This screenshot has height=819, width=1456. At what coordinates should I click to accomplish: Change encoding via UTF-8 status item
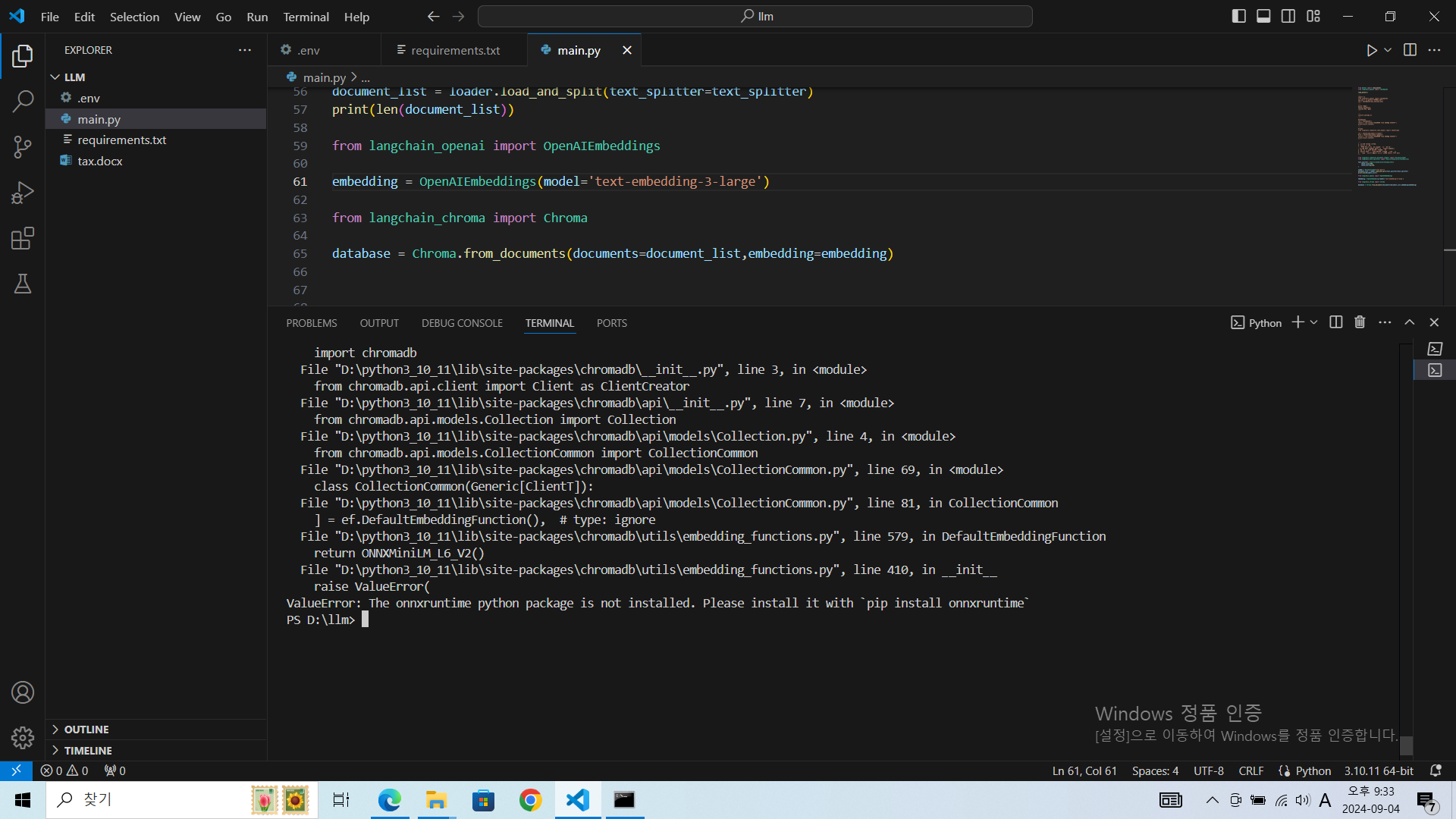[1208, 770]
